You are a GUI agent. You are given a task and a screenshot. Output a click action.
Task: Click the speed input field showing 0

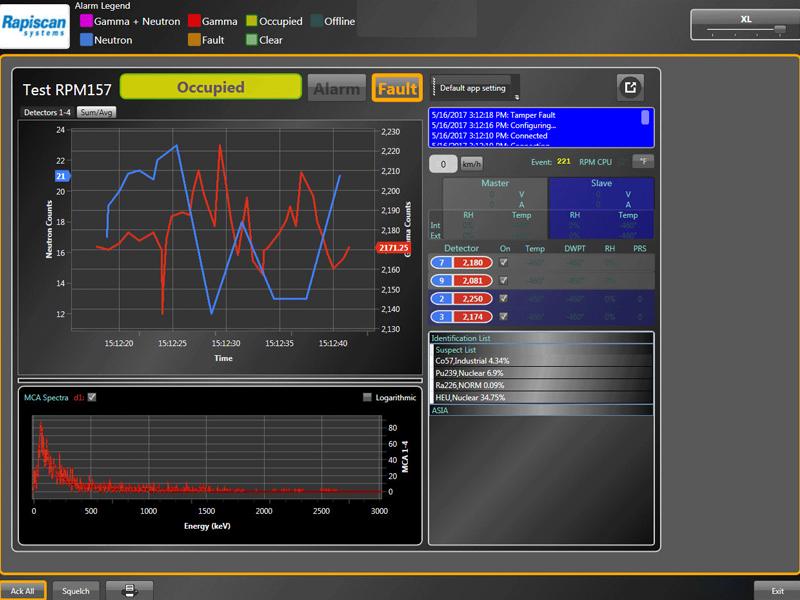point(443,163)
